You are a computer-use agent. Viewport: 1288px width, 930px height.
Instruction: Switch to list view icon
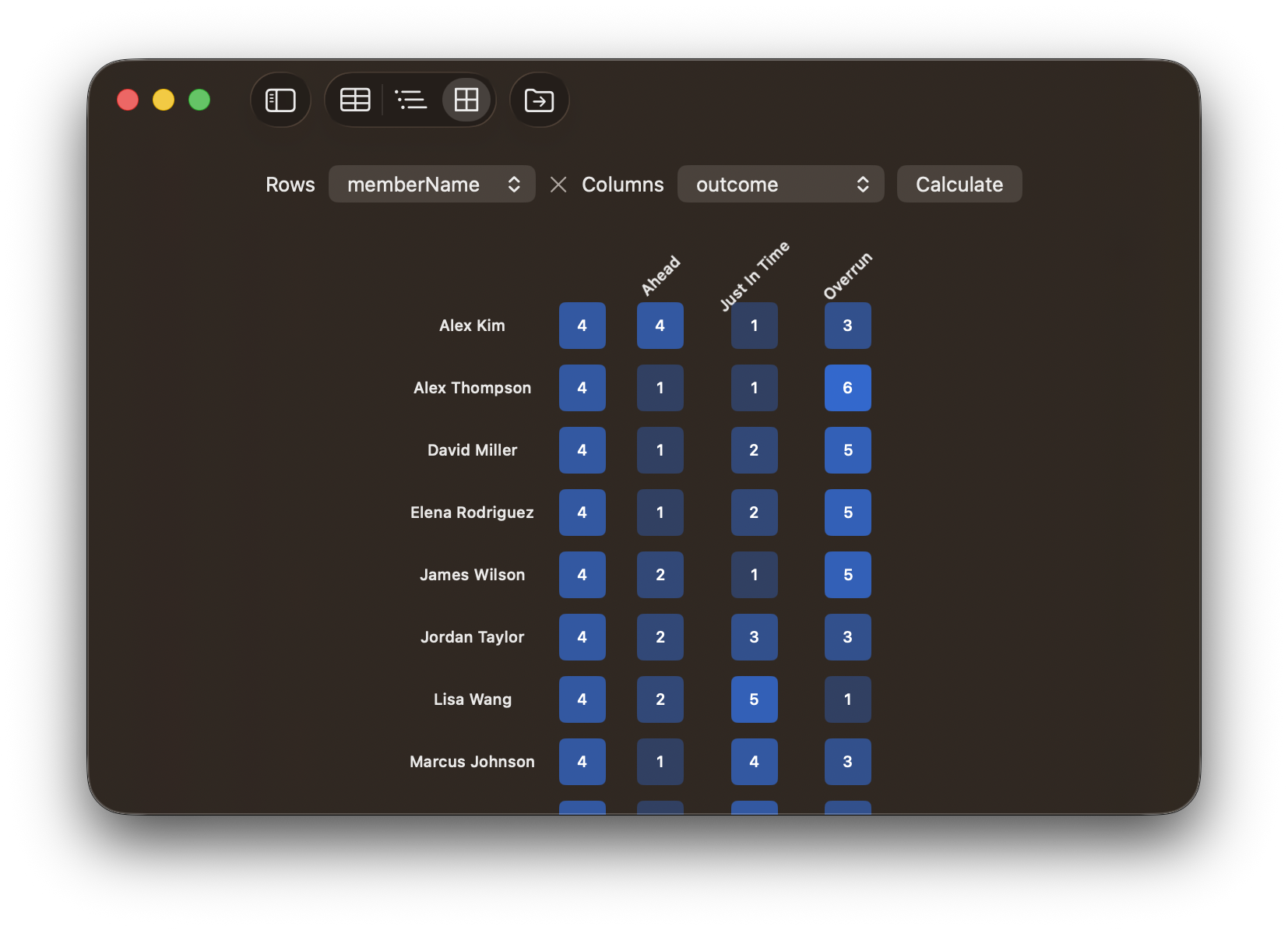coord(411,100)
